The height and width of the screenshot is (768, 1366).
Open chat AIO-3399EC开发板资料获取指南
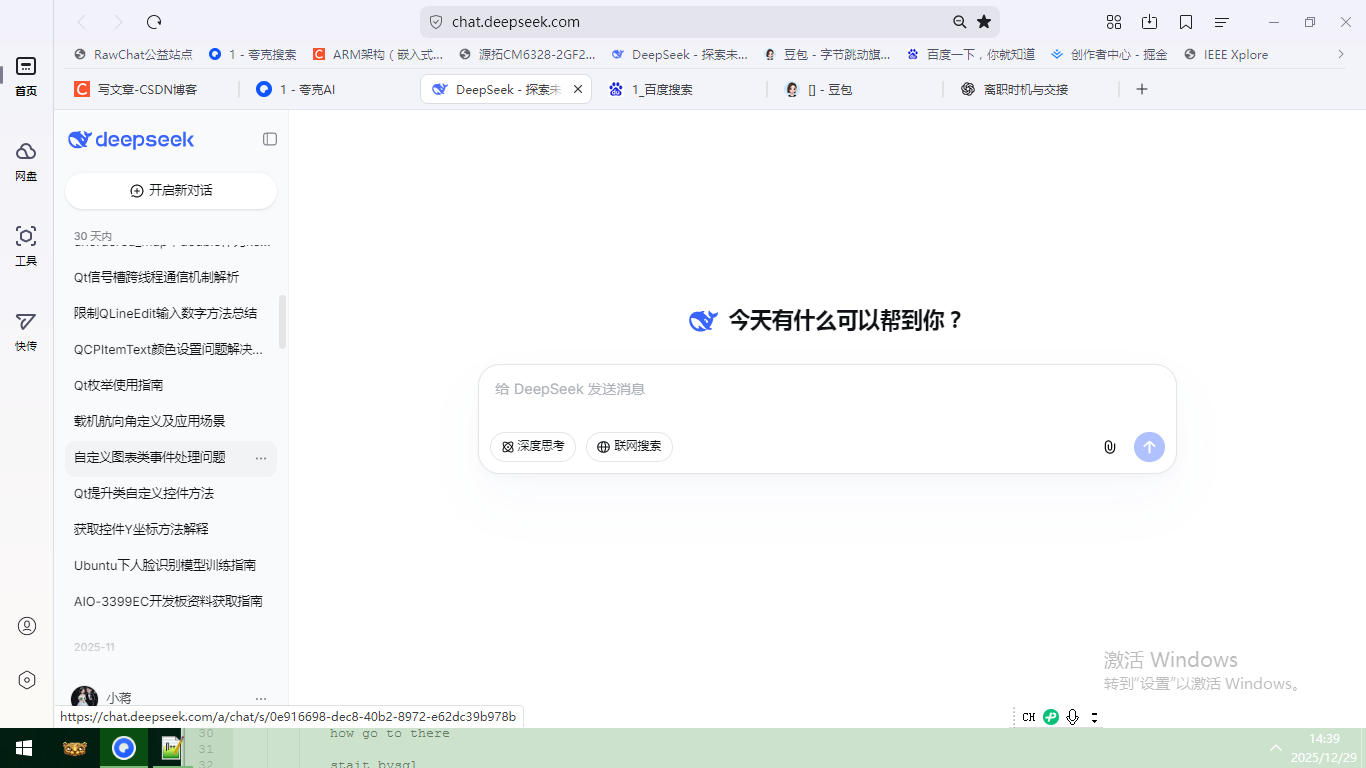pyautogui.click(x=171, y=601)
